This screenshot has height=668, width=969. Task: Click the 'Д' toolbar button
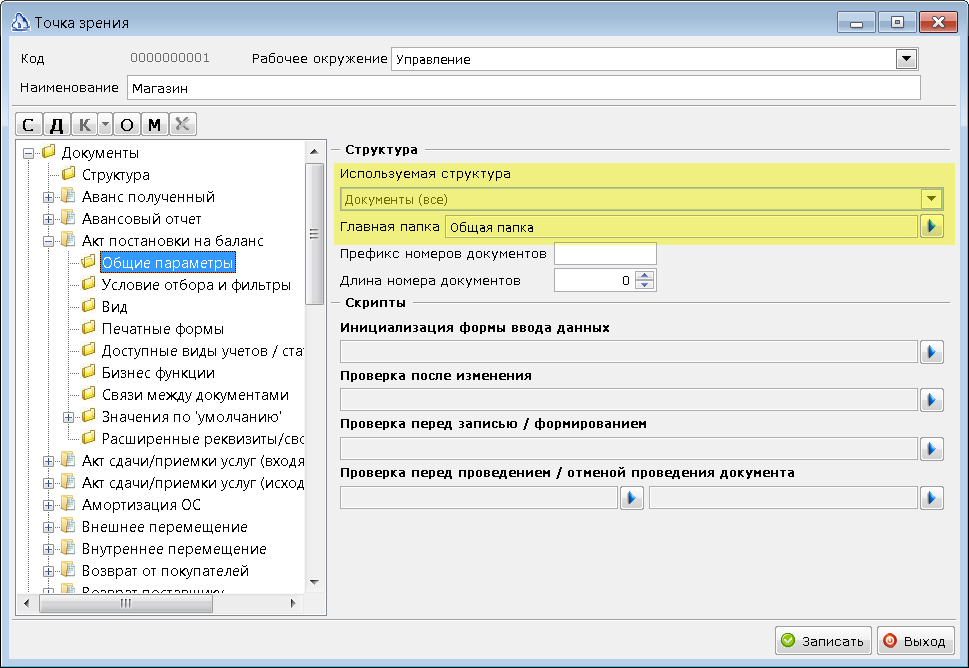pyautogui.click(x=56, y=124)
